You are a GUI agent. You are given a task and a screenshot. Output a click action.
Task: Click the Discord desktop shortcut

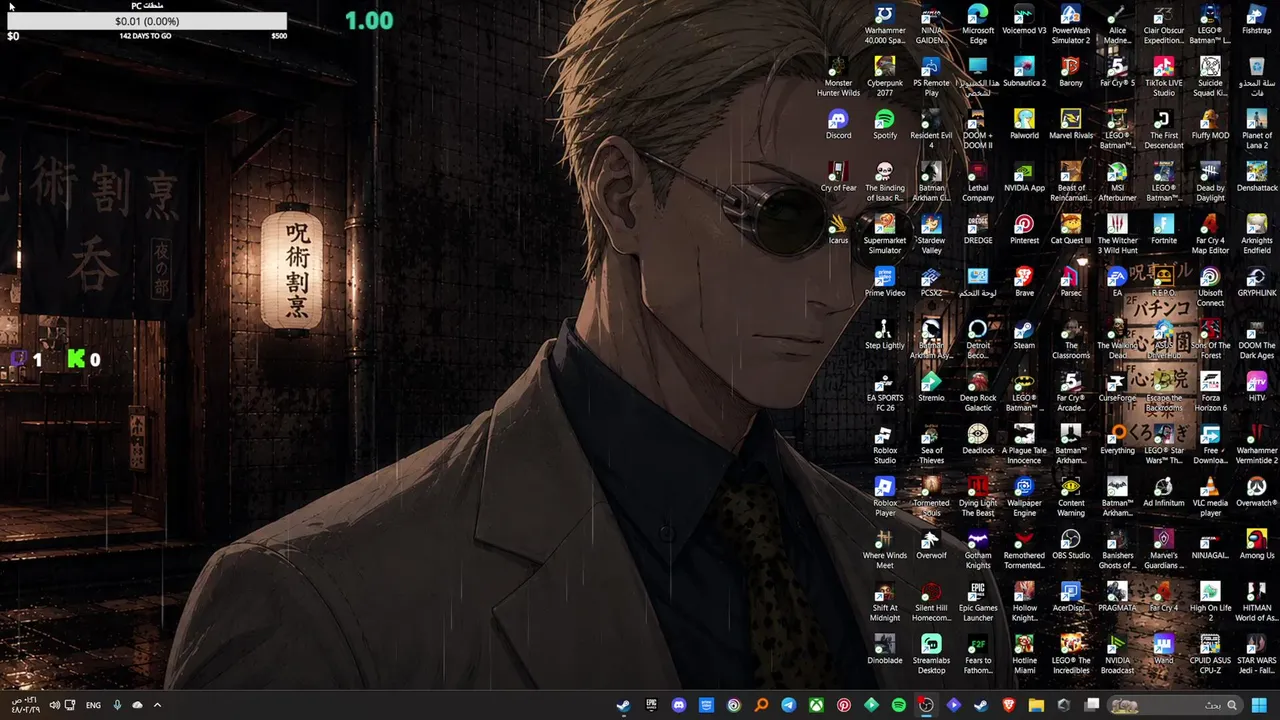tap(838, 124)
